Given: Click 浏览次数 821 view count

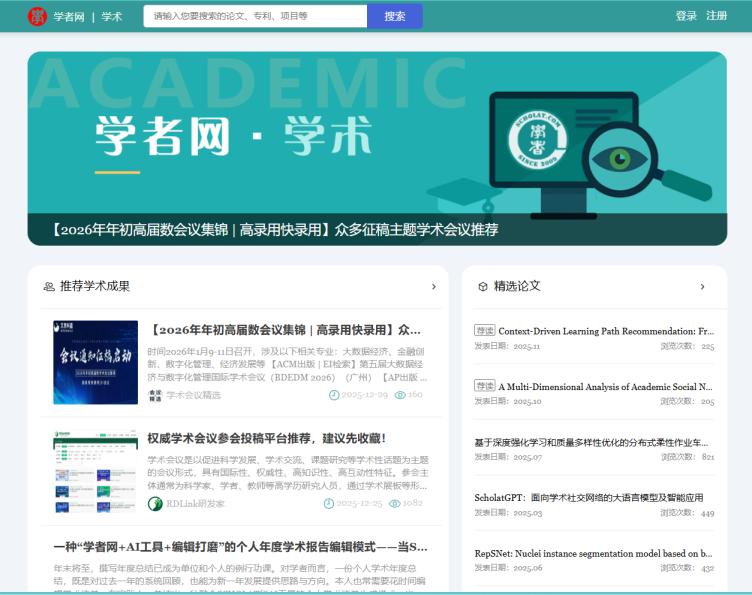Looking at the screenshot, I should pos(688,457).
